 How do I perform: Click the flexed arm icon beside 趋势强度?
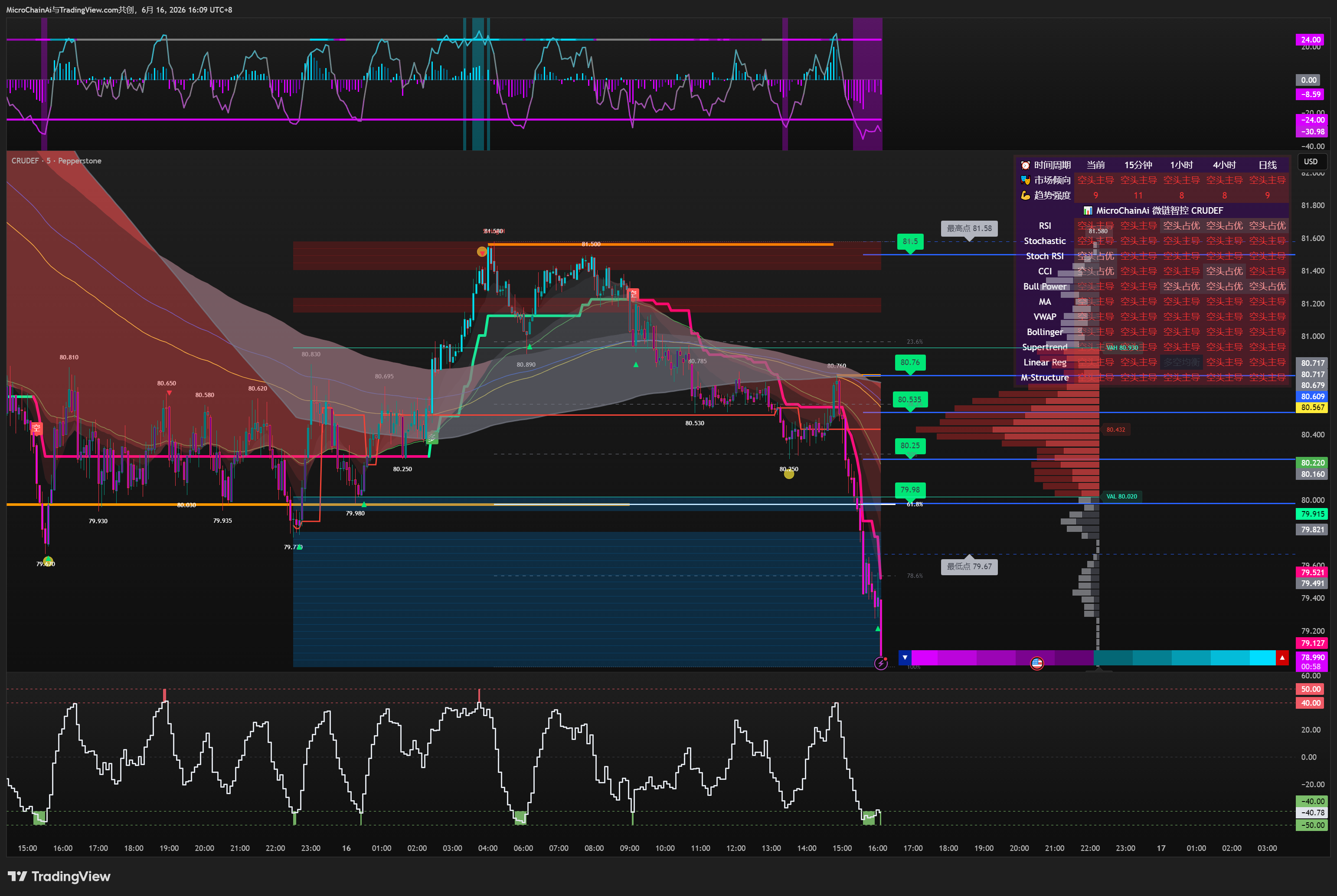(x=1026, y=195)
